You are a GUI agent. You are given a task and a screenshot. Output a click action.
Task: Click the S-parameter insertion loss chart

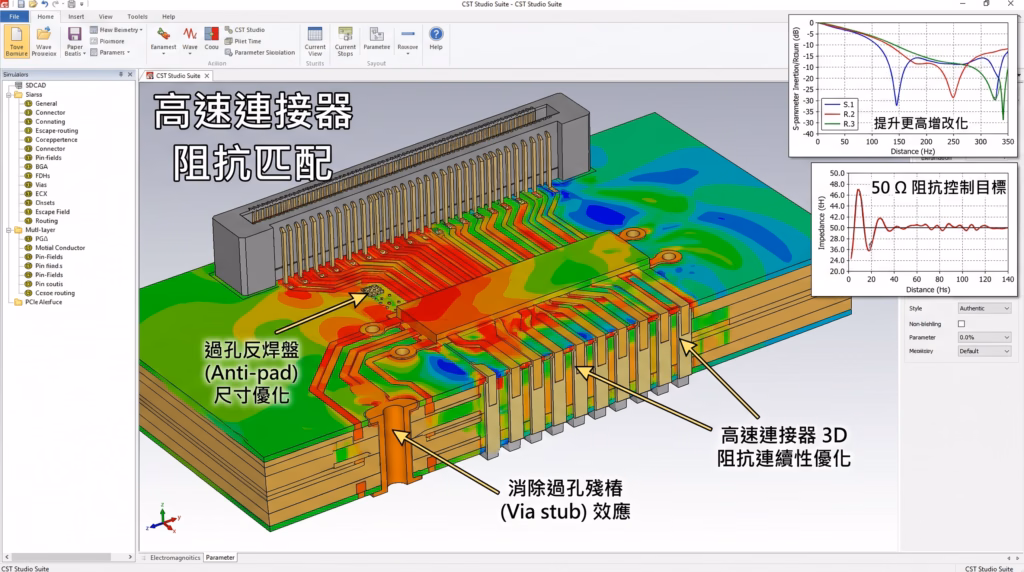tap(903, 86)
